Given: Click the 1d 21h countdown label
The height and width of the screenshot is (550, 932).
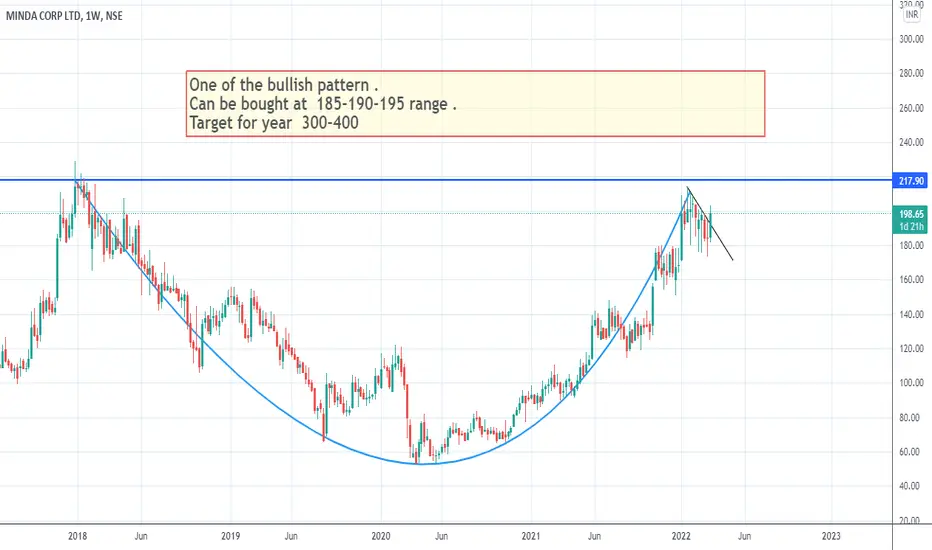Looking at the screenshot, I should 911,227.
